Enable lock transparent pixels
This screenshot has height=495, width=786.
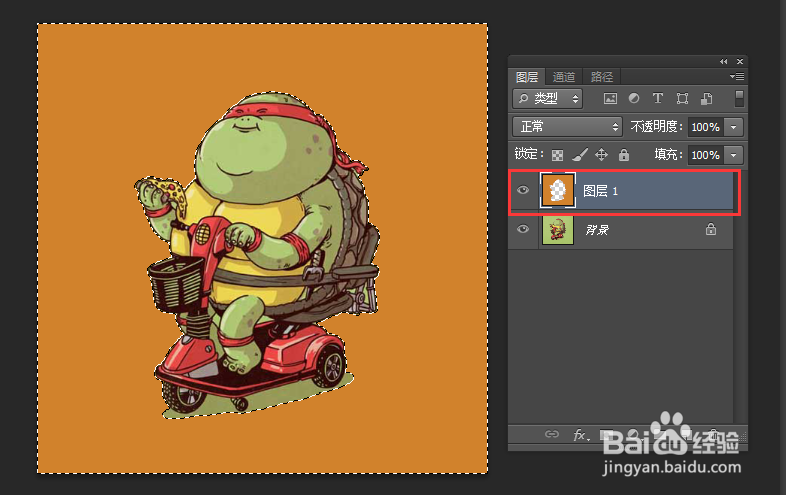557,155
